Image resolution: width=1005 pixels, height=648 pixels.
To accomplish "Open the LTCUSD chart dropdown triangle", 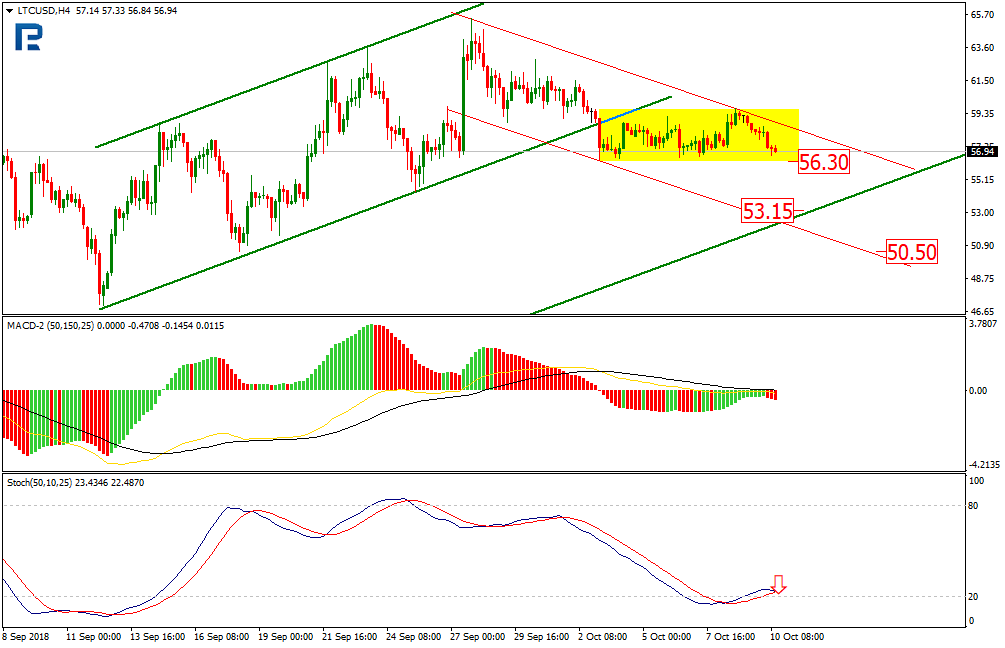I will pos(9,11).
